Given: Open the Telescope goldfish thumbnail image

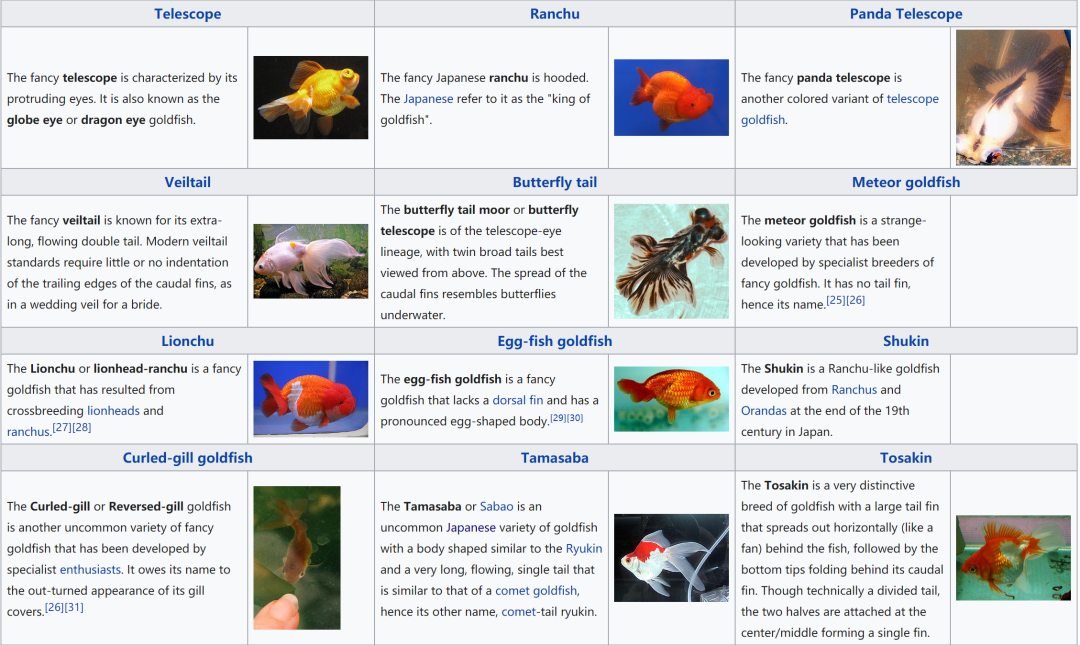Looking at the screenshot, I should click(x=311, y=97).
